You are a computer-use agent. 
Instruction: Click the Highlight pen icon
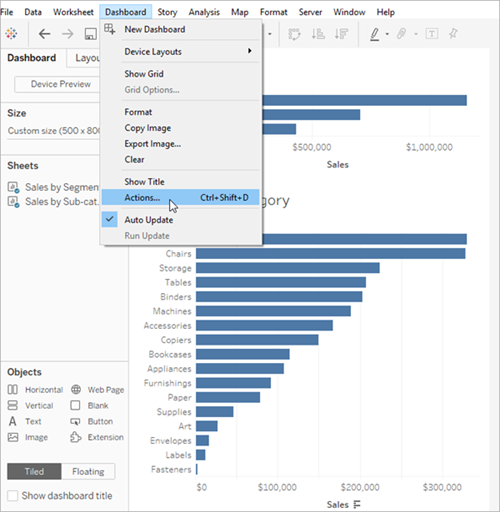[375, 34]
